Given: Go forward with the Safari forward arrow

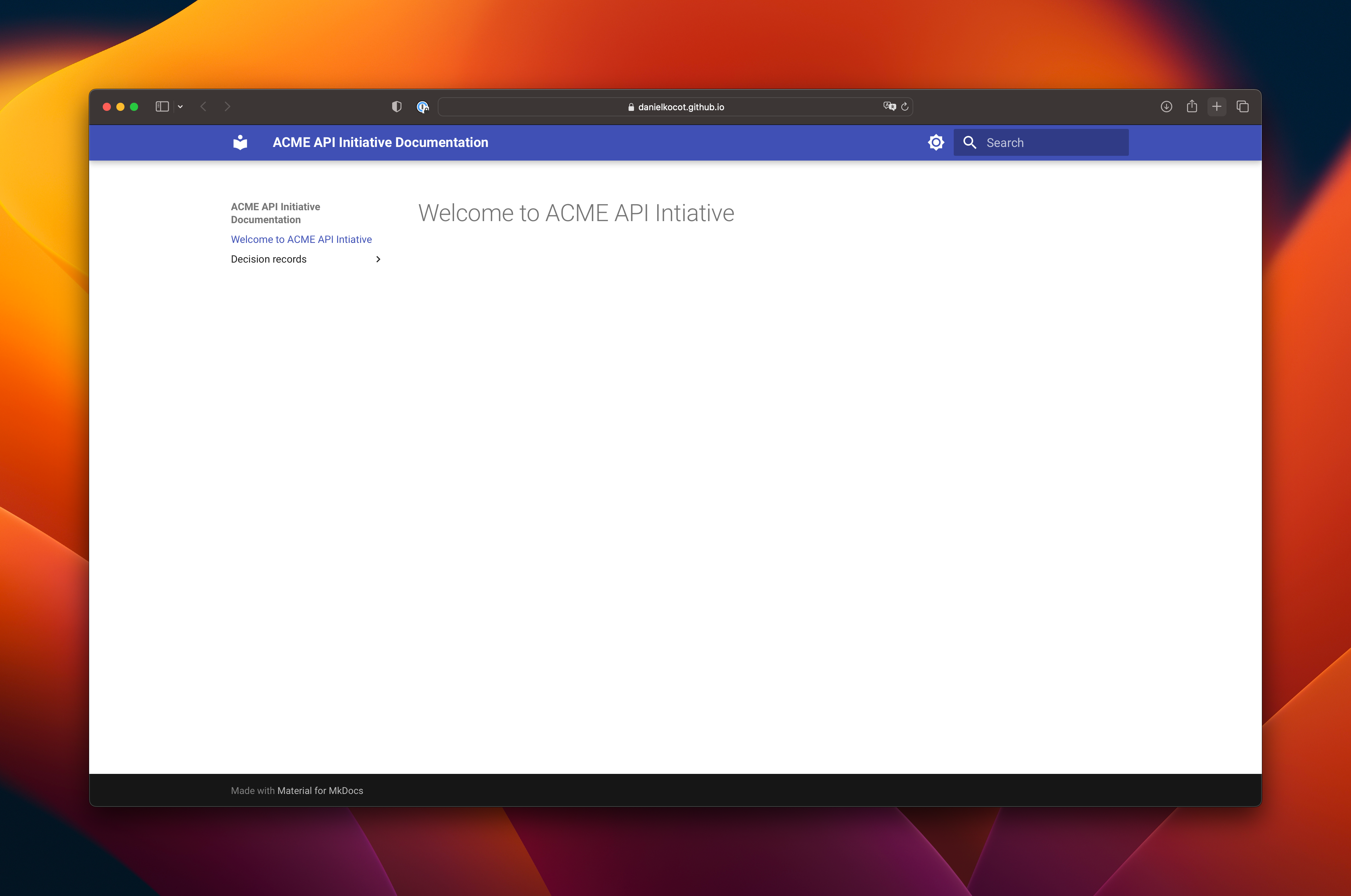Looking at the screenshot, I should [x=227, y=107].
